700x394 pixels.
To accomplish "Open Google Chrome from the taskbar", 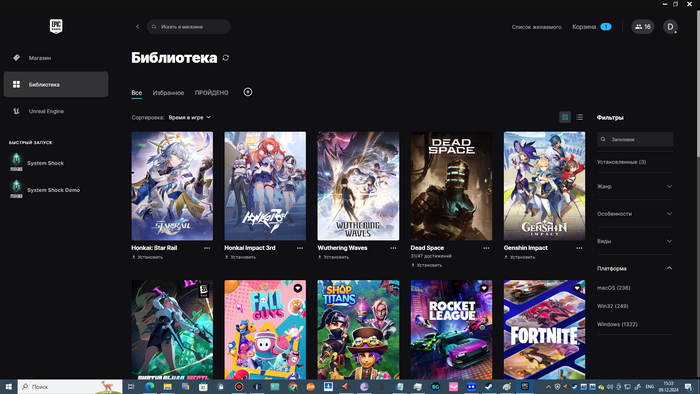I will pyautogui.click(x=293, y=387).
